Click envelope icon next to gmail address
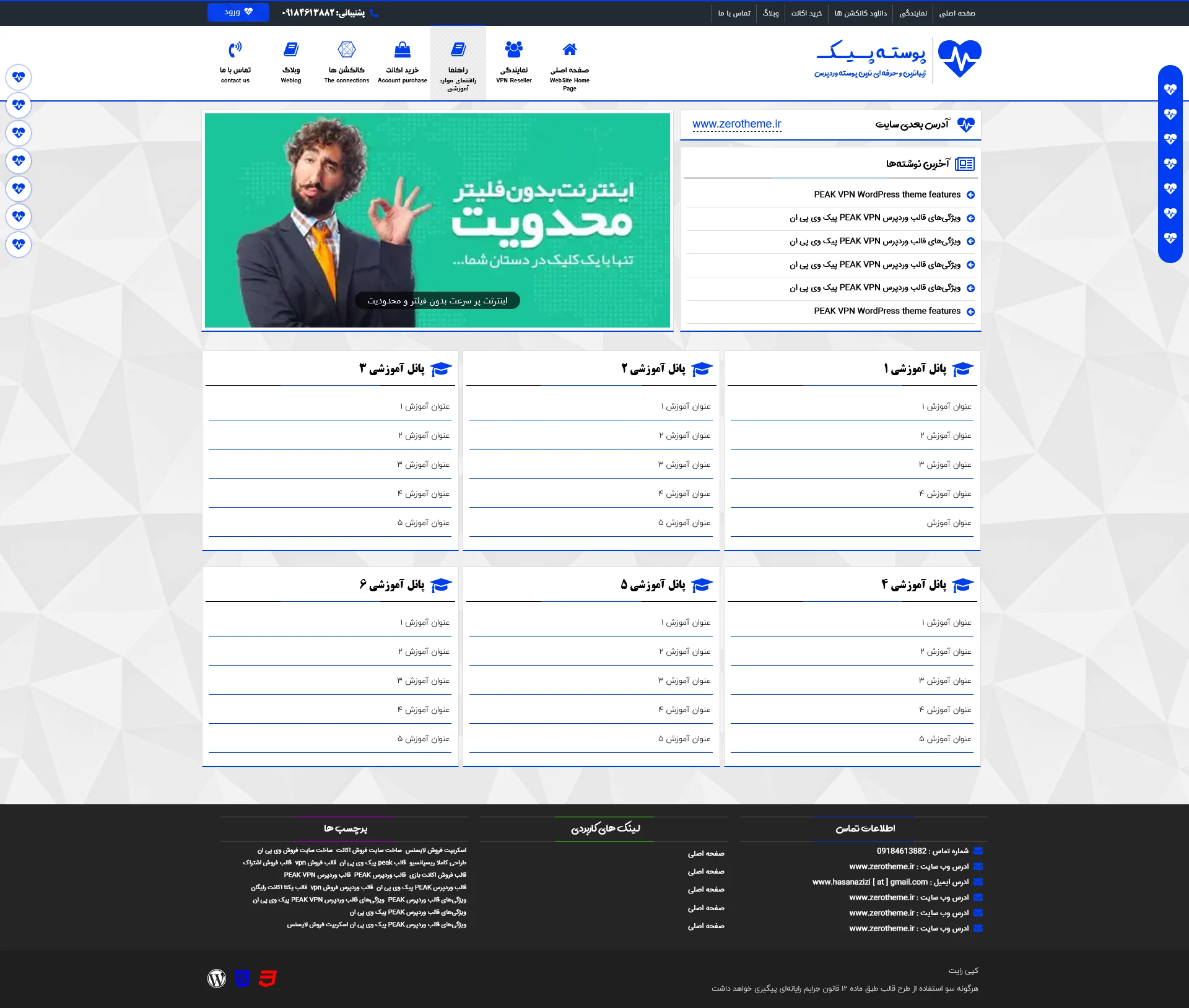Screen dimensions: 1189x1008 978,882
